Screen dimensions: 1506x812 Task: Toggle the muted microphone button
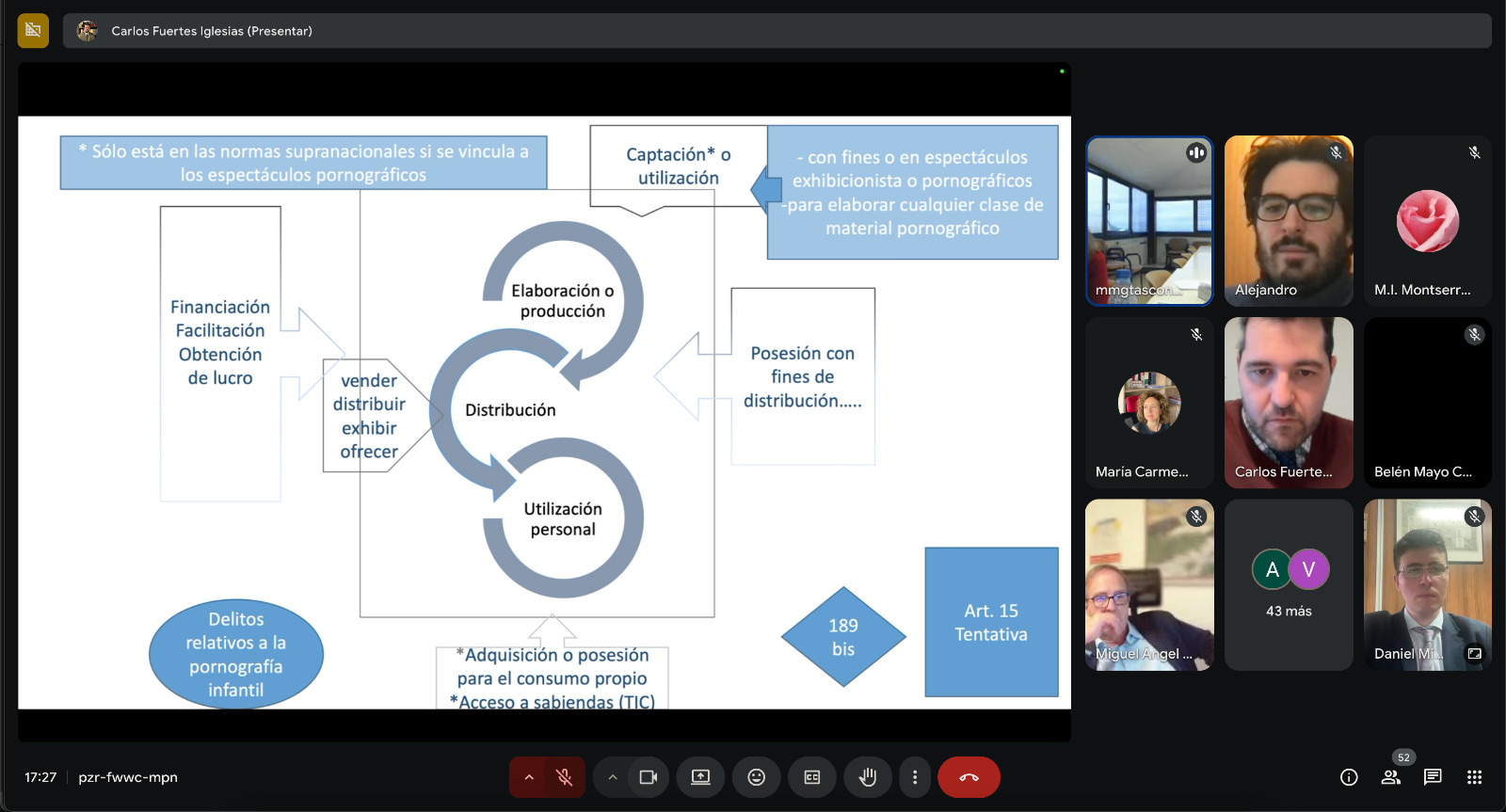(x=565, y=777)
